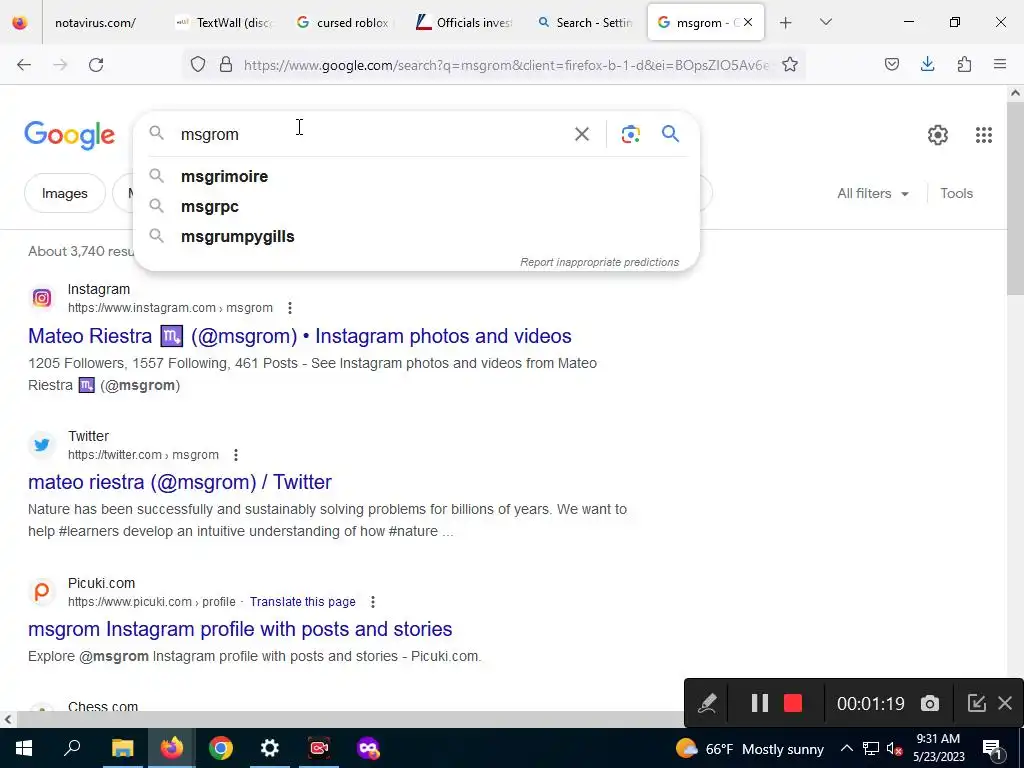The height and width of the screenshot is (768, 1024).
Task: Switch to cursed roblox tab
Action: click(344, 23)
